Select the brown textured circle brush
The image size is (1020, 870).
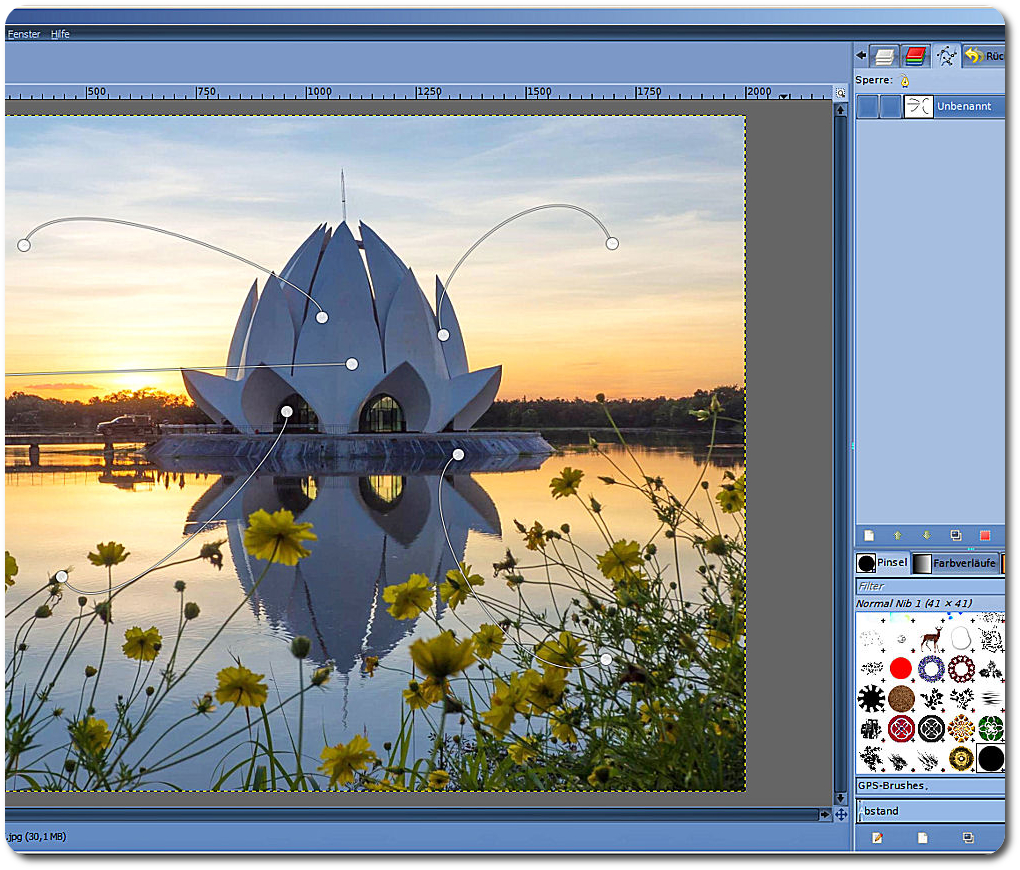point(901,698)
